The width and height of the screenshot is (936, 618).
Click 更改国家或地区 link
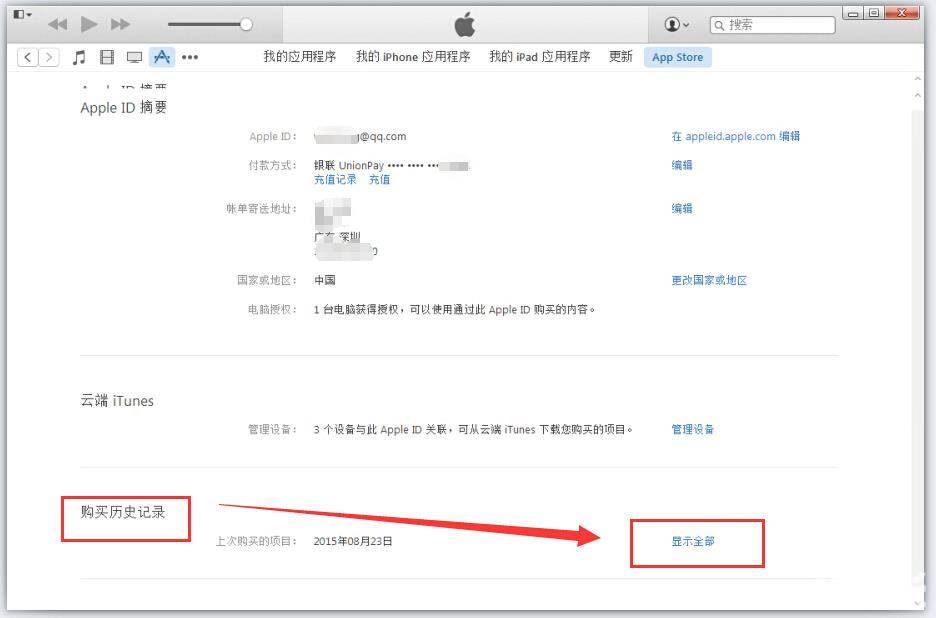coord(709,280)
